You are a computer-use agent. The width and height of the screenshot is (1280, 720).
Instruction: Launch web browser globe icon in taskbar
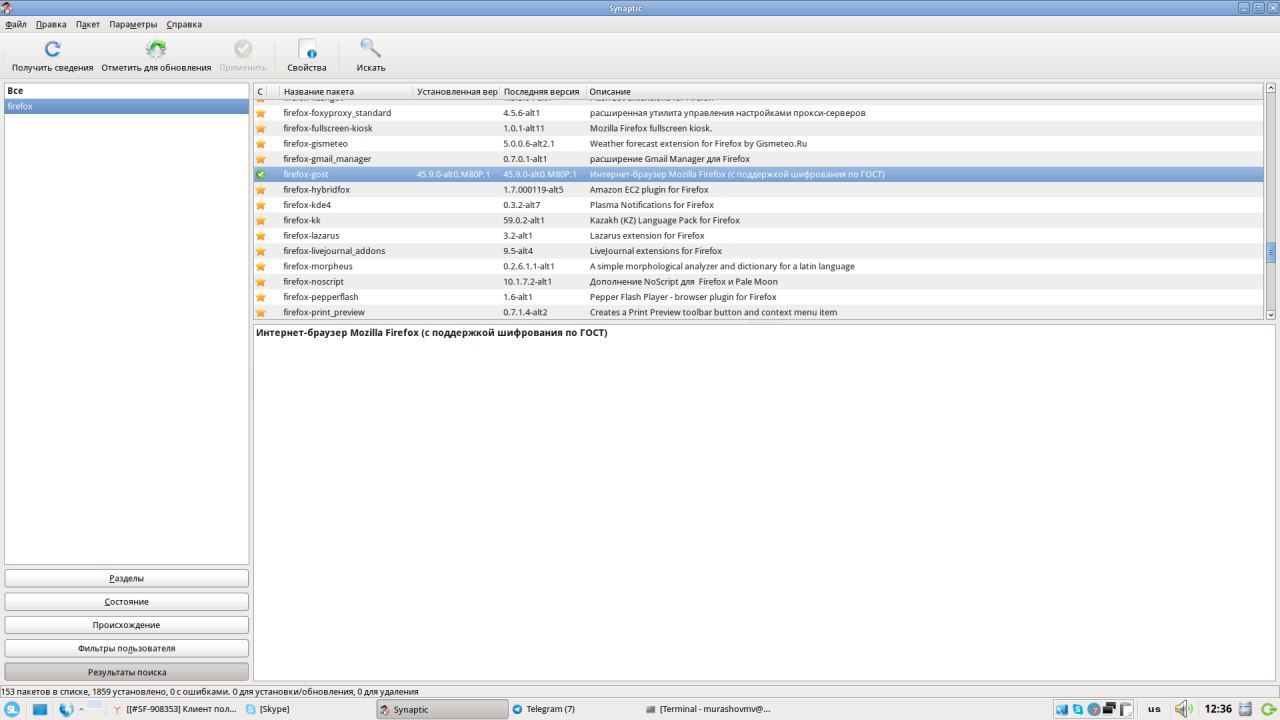tap(67, 709)
